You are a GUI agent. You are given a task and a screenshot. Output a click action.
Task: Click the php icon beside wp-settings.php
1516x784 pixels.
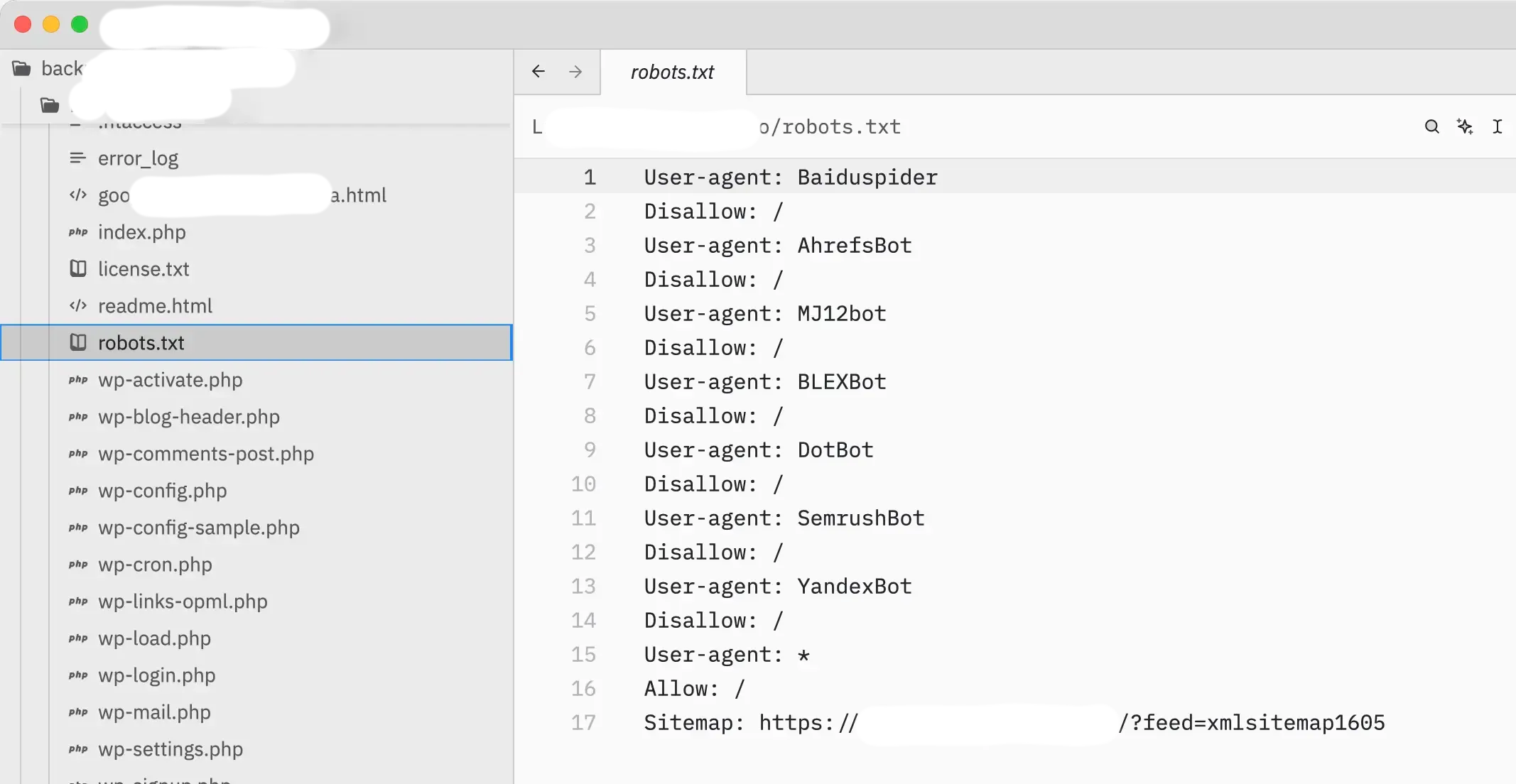click(78, 749)
